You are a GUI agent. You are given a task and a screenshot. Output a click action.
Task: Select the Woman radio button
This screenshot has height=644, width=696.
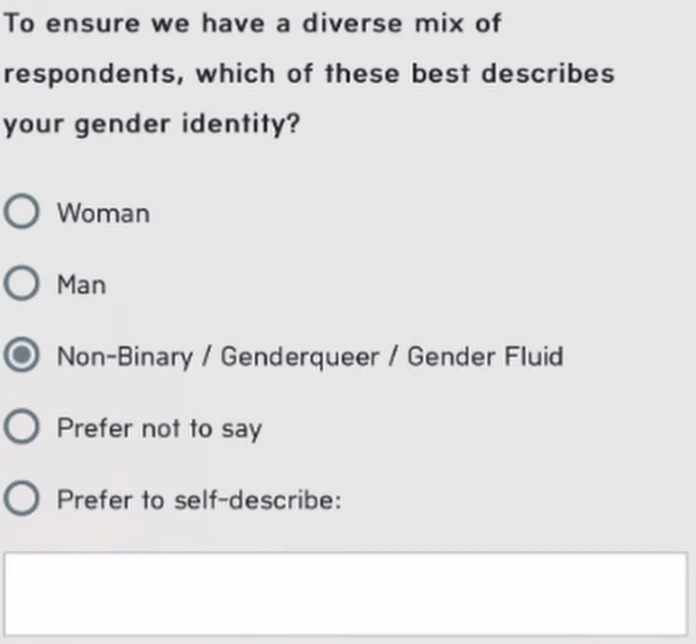pos(22,213)
